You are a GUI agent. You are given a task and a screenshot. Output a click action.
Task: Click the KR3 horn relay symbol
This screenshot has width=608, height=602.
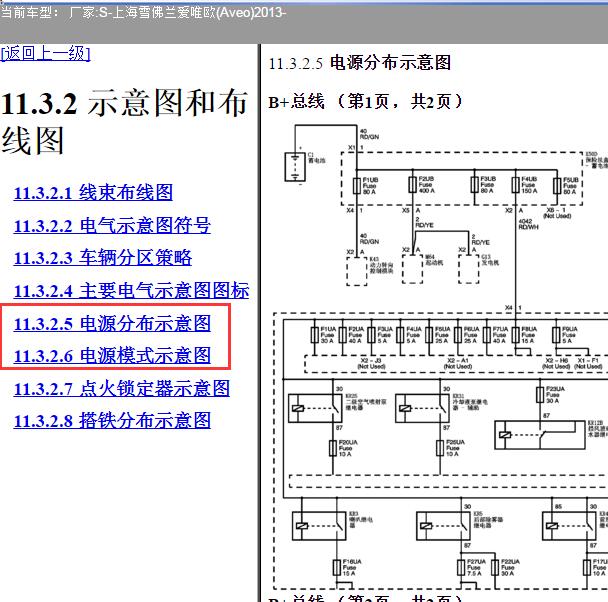(x=319, y=526)
